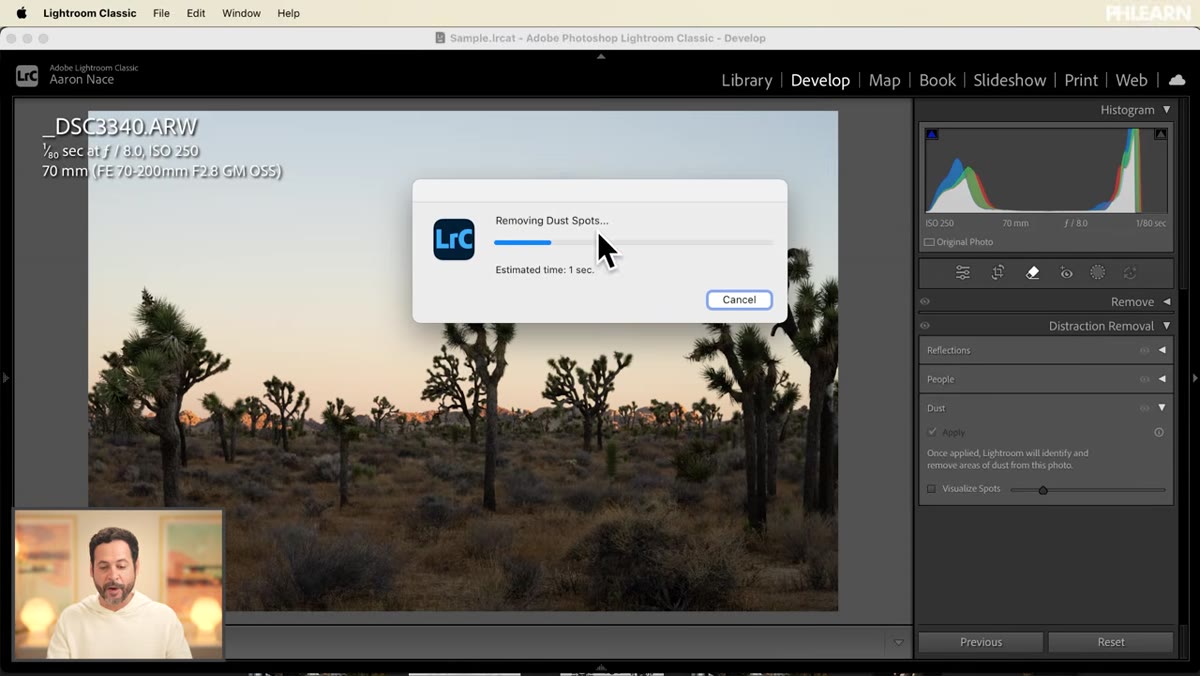Switch to the Book module
Screen dimensions: 1200x676
pos(937,80)
